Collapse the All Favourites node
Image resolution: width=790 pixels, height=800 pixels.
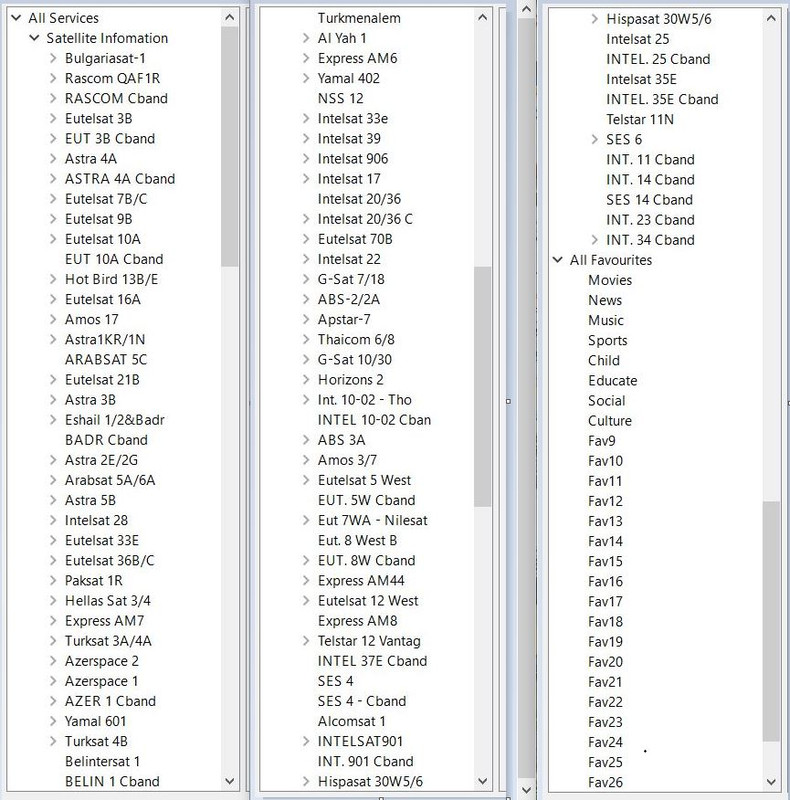pos(557,260)
